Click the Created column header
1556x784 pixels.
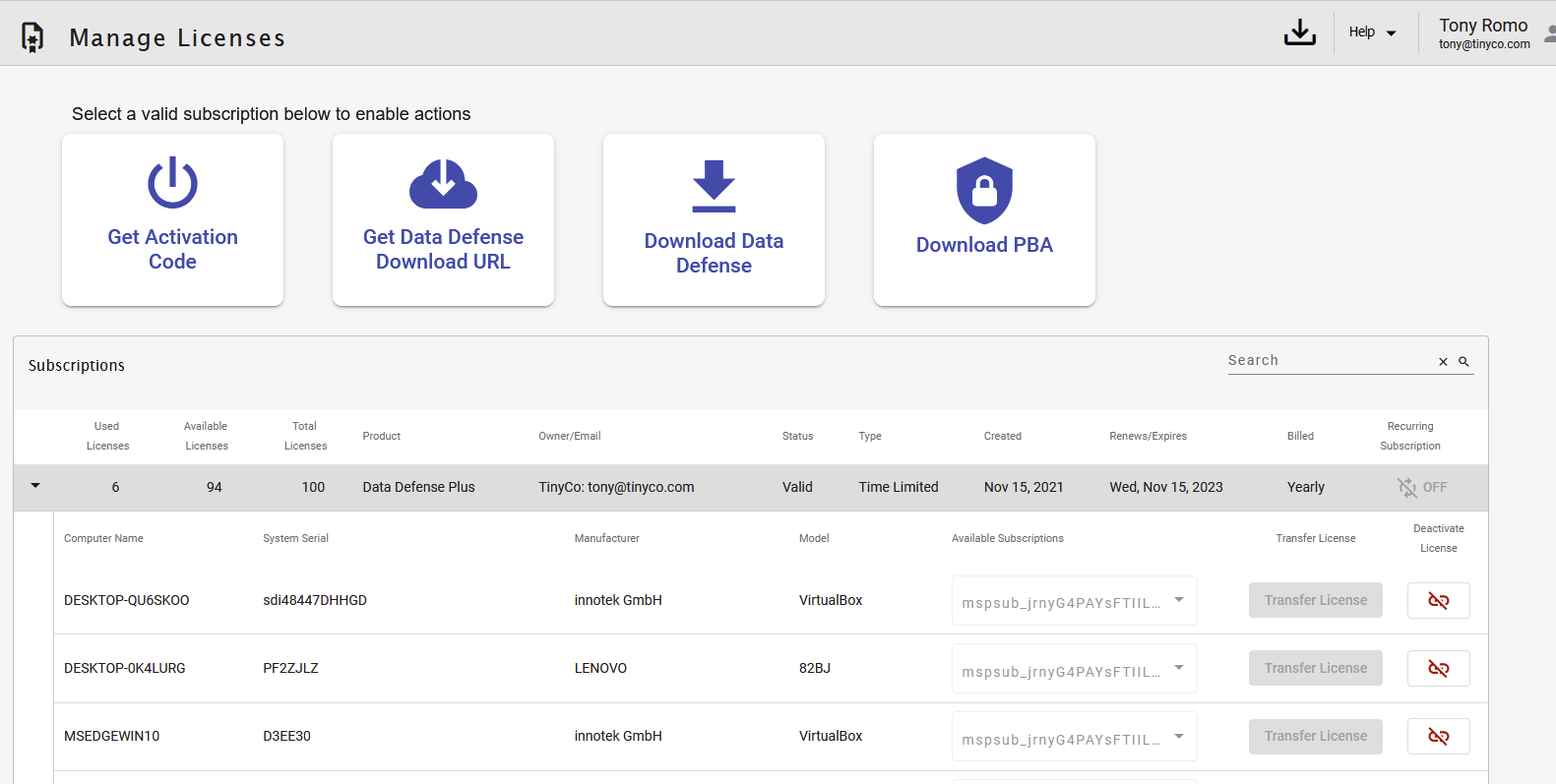[x=1003, y=436]
